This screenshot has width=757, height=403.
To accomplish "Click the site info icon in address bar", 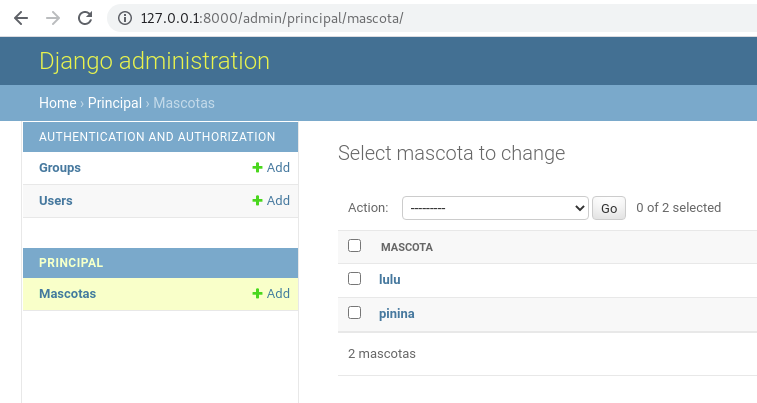I will 125,18.
